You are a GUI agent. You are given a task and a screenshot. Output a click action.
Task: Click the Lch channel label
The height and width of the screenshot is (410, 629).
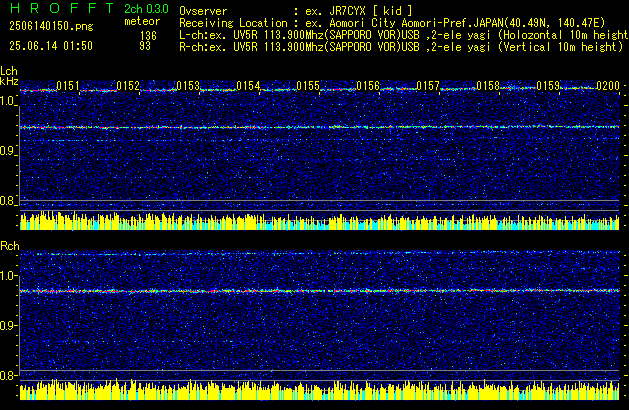pos(9,71)
